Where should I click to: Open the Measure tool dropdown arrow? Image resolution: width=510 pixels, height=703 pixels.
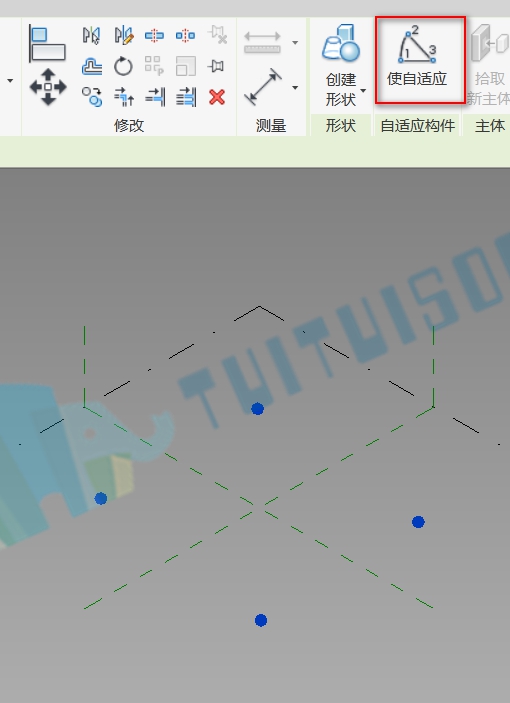[x=295, y=43]
